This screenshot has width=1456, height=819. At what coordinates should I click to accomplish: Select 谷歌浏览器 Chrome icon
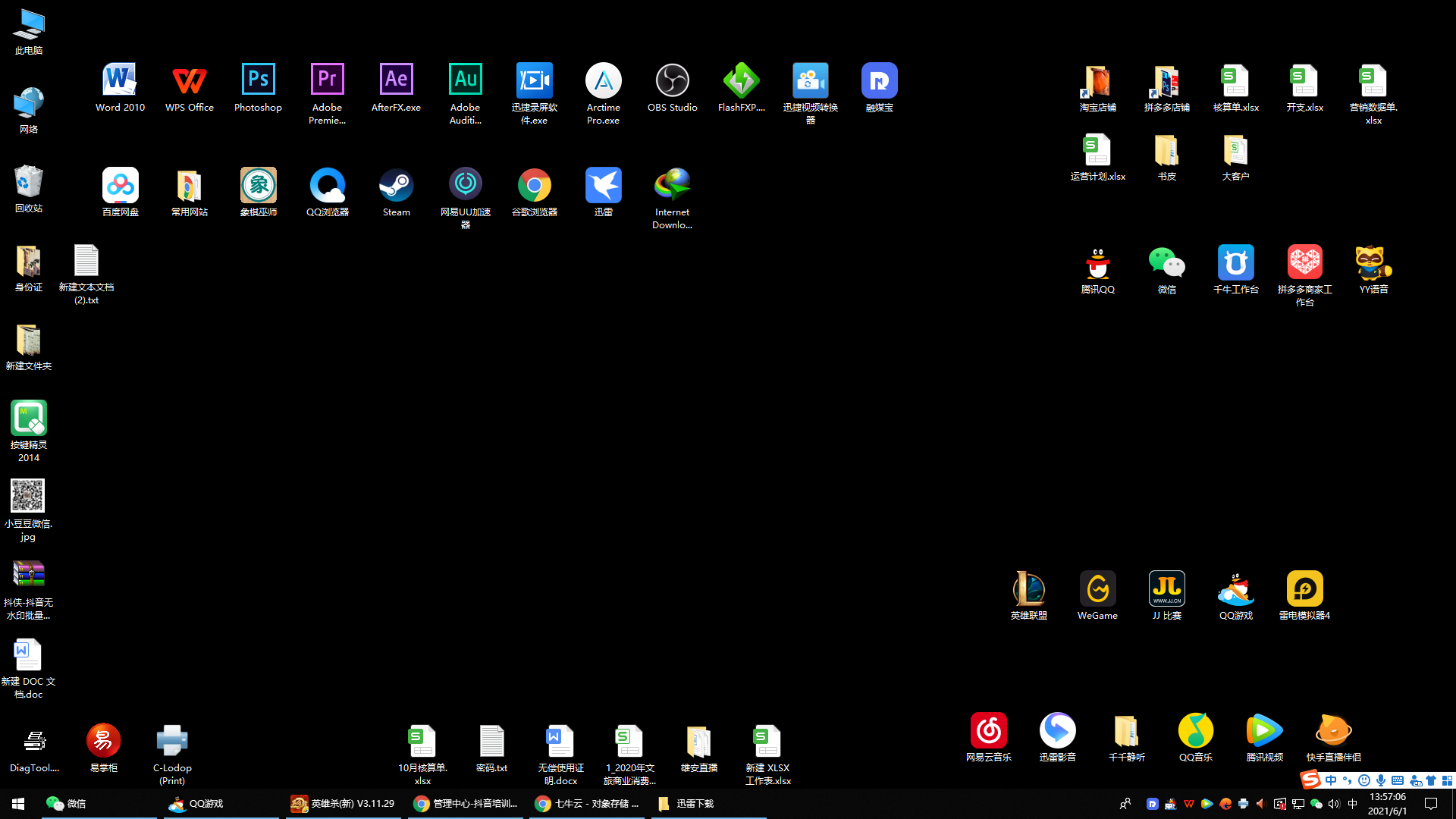[534, 192]
